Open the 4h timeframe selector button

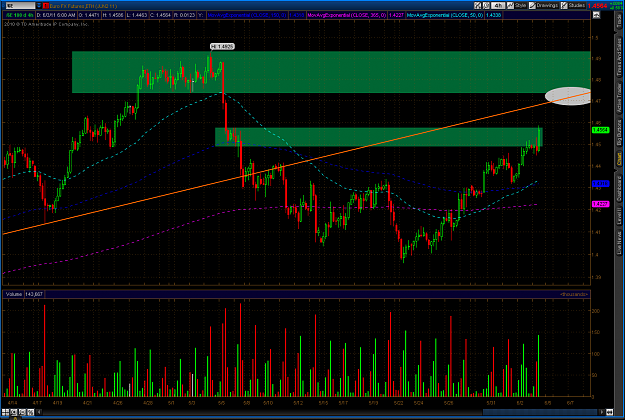tap(498, 6)
